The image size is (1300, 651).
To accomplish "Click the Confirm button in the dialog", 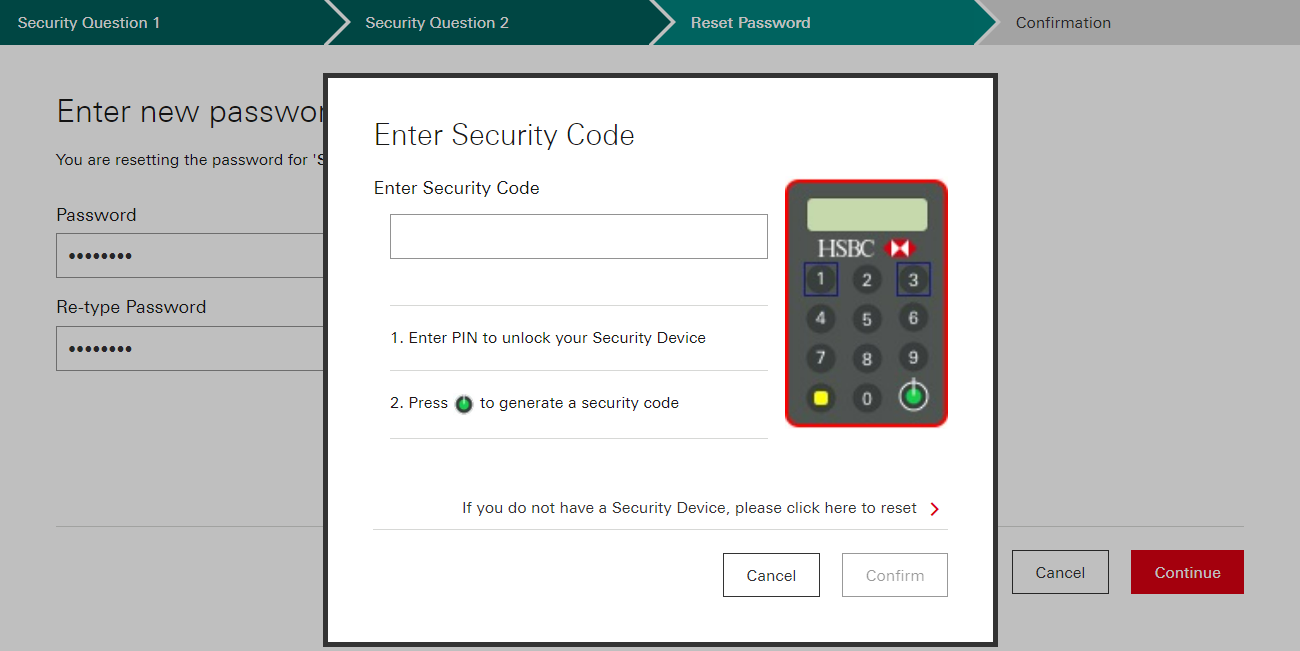I will [x=895, y=575].
